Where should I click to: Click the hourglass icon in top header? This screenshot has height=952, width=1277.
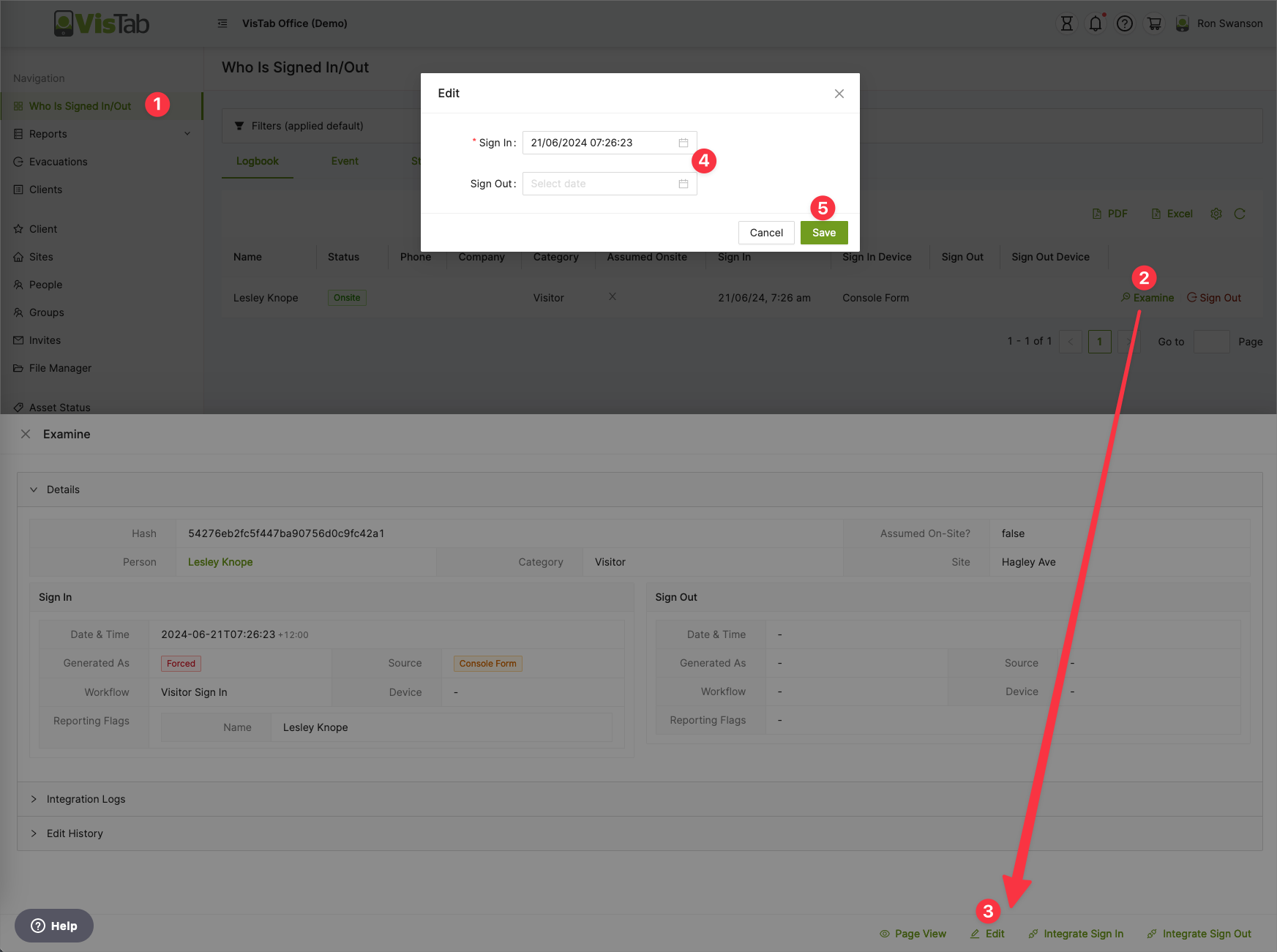(x=1067, y=23)
